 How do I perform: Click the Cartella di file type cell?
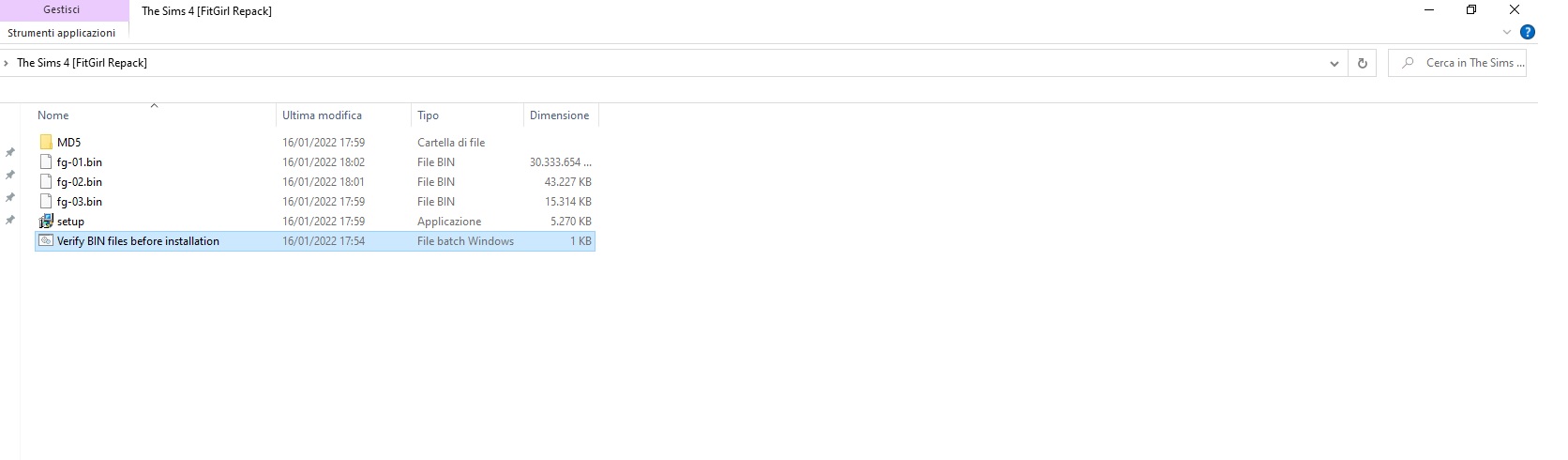(x=451, y=143)
